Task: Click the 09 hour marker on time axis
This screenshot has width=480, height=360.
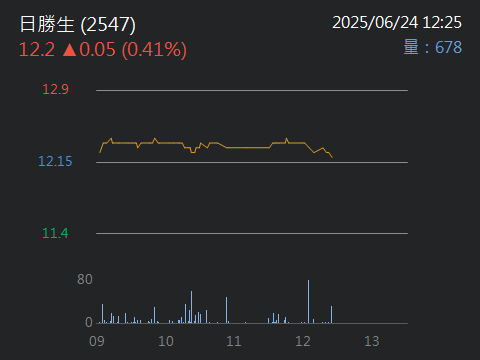Action: (x=97, y=341)
